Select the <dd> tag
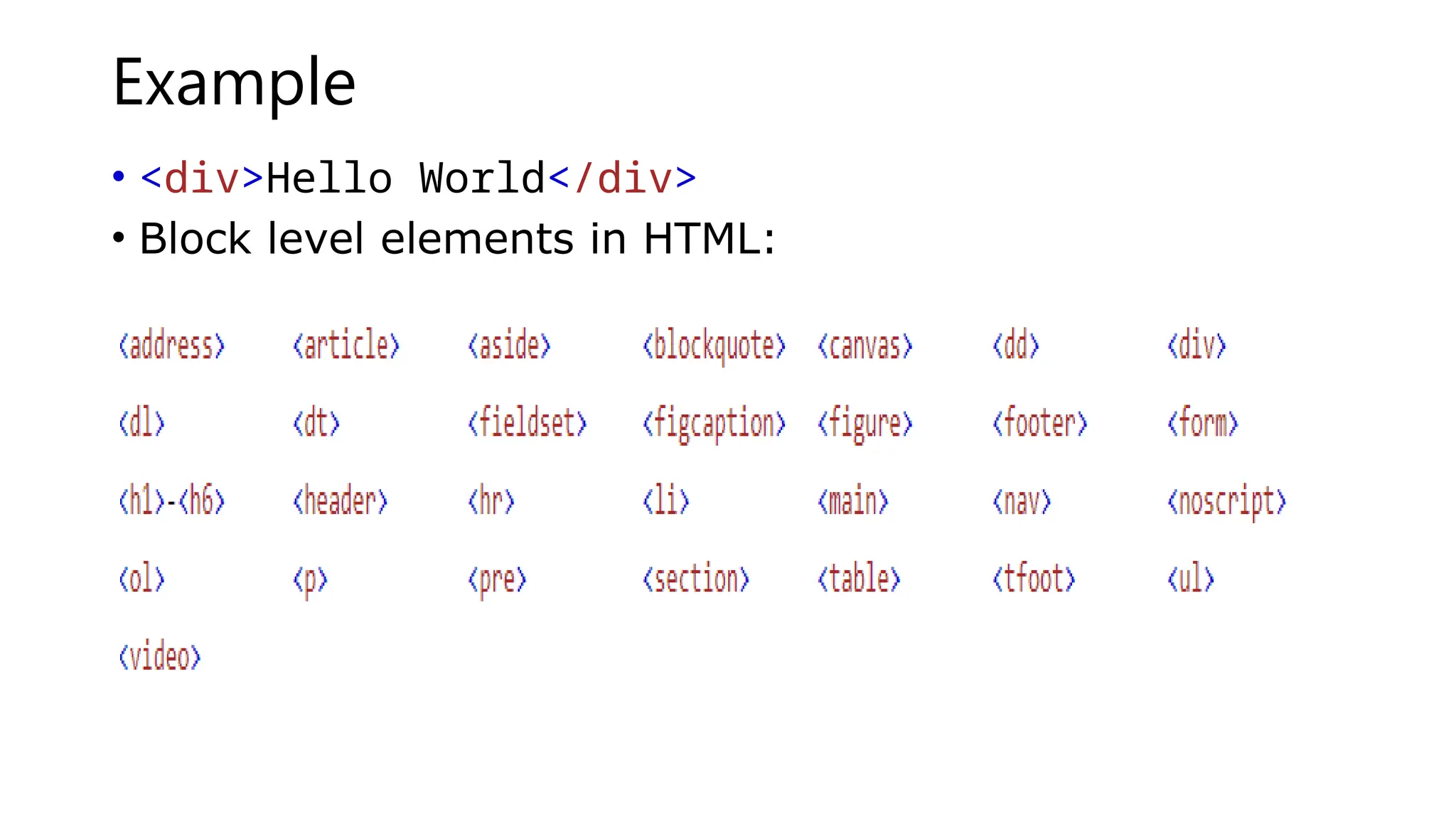 (1016, 346)
